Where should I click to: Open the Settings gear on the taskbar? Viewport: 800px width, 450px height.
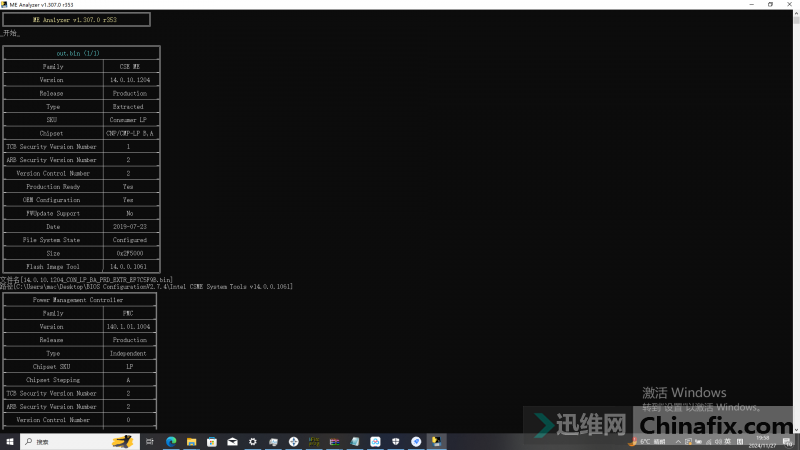(x=253, y=442)
